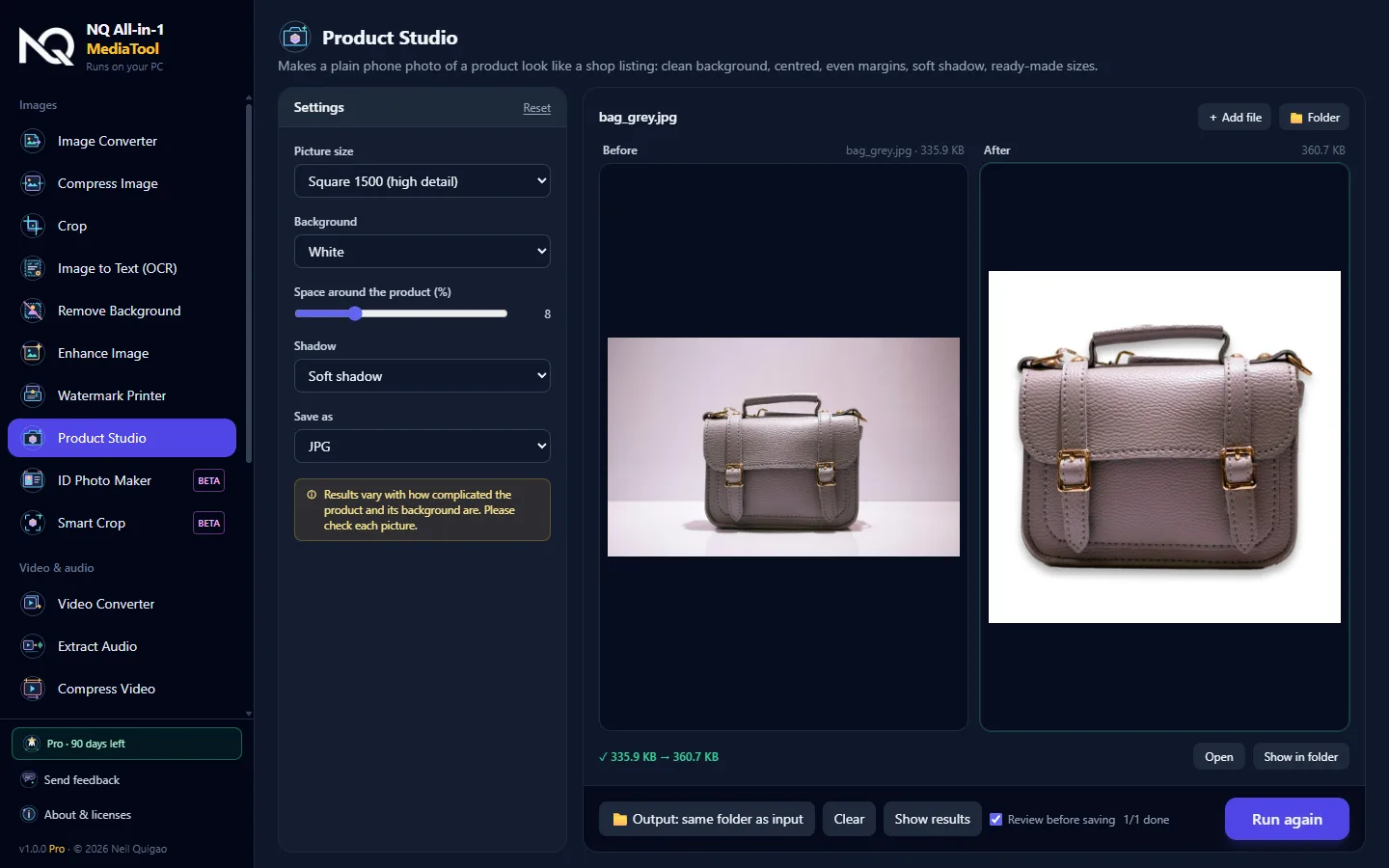Open the Smart Crop icon

(33, 523)
